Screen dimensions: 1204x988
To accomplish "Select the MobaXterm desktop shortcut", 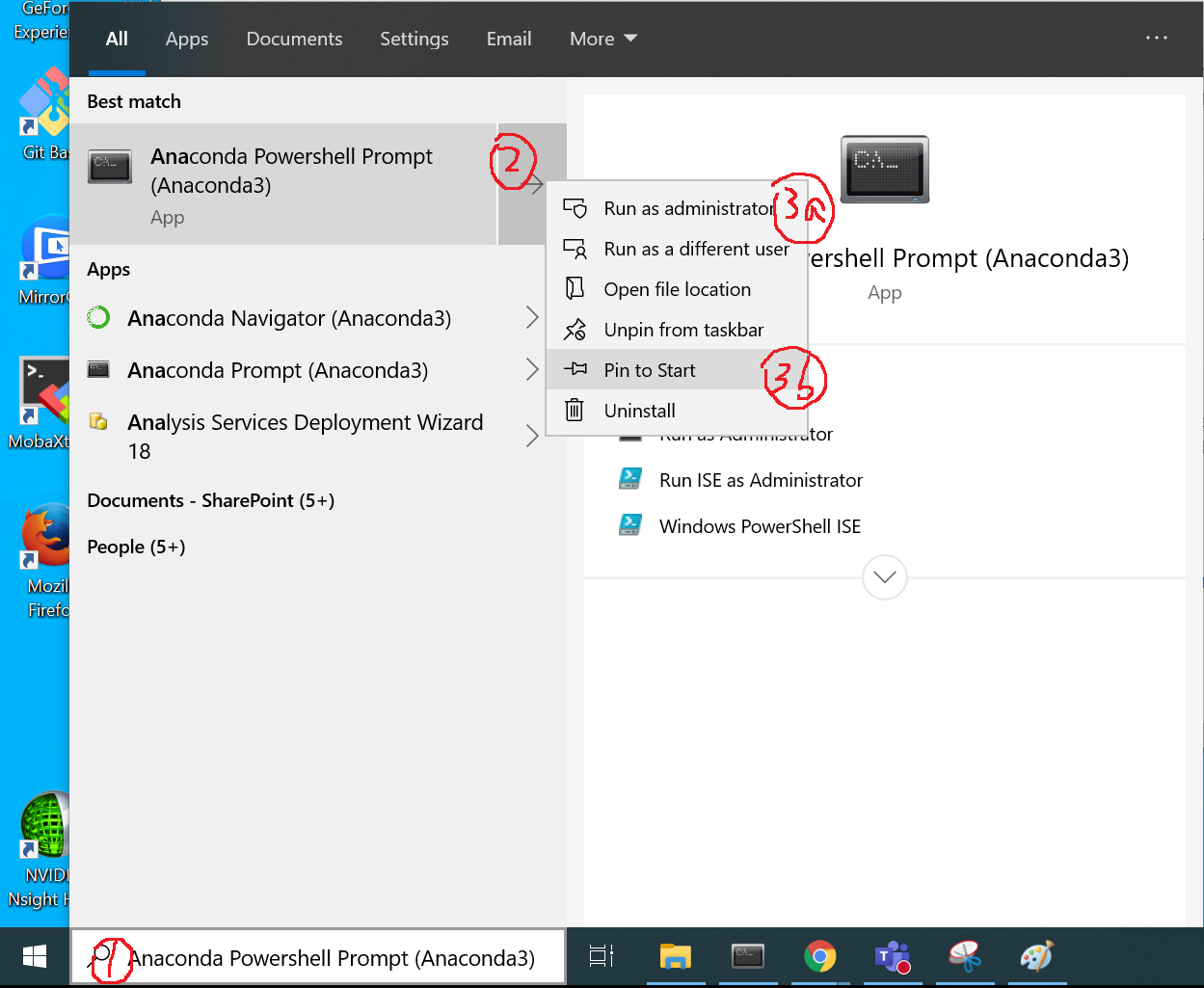I will click(40, 404).
